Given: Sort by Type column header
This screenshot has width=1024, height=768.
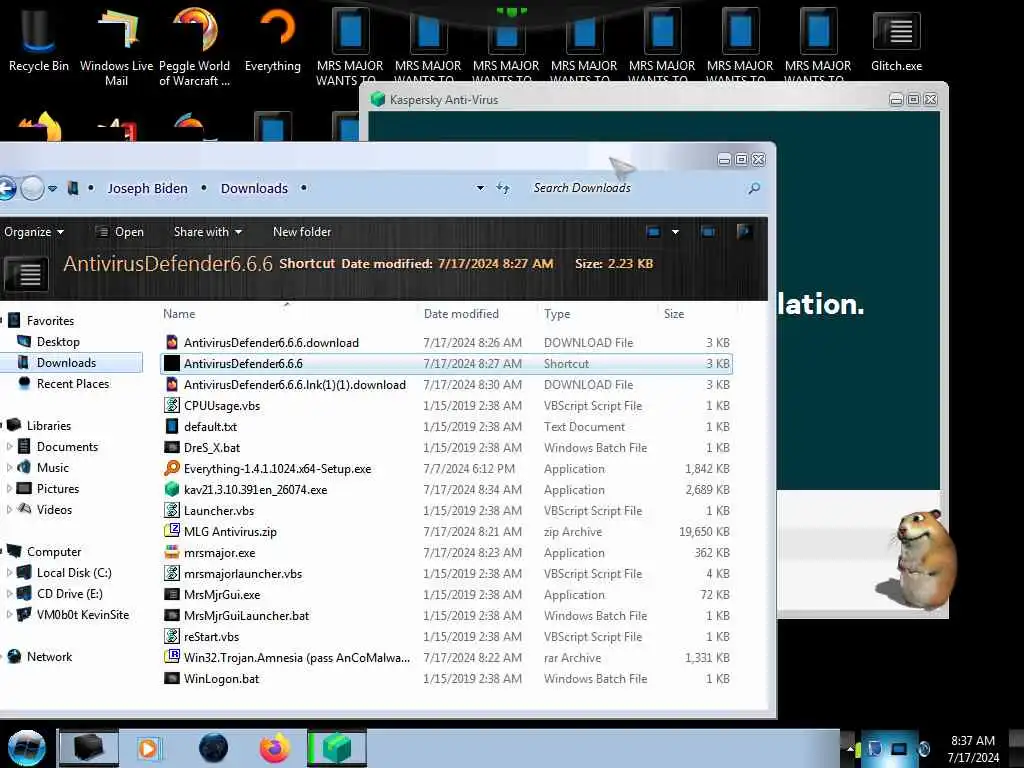Looking at the screenshot, I should click(557, 313).
